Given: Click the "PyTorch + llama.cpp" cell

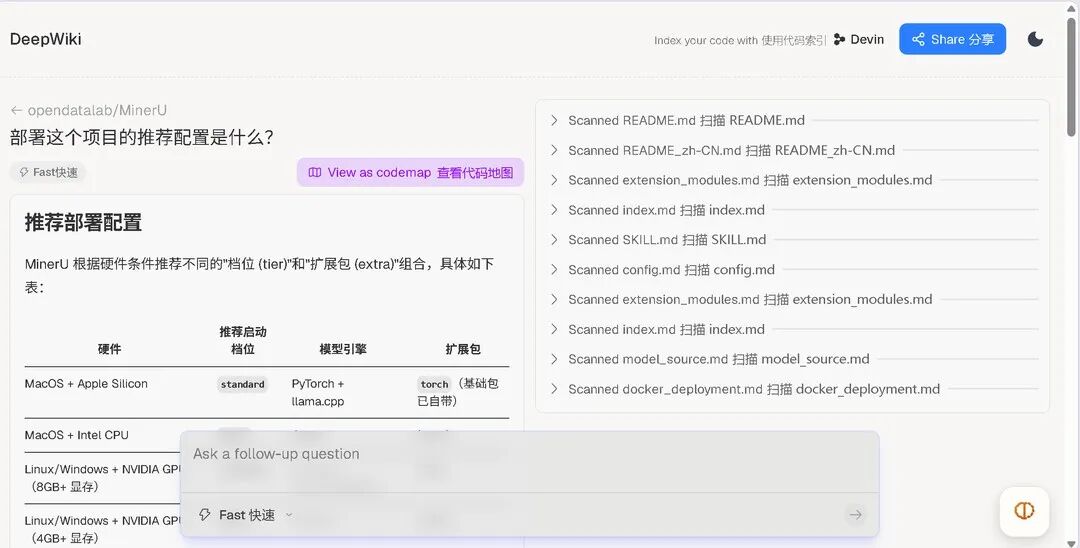Looking at the screenshot, I should tap(318, 392).
